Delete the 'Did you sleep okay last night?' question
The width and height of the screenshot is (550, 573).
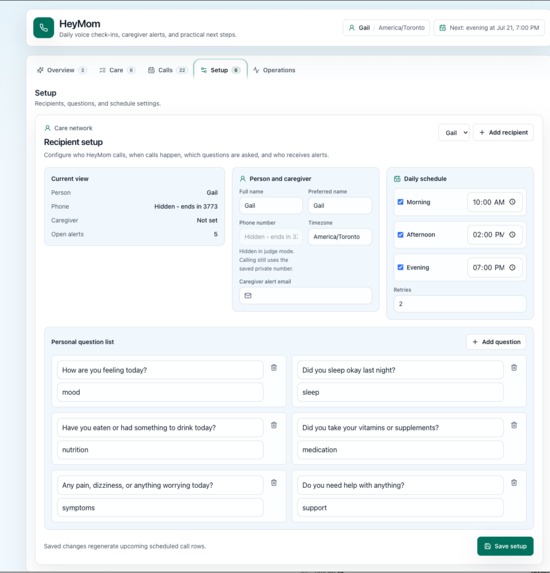click(514, 368)
